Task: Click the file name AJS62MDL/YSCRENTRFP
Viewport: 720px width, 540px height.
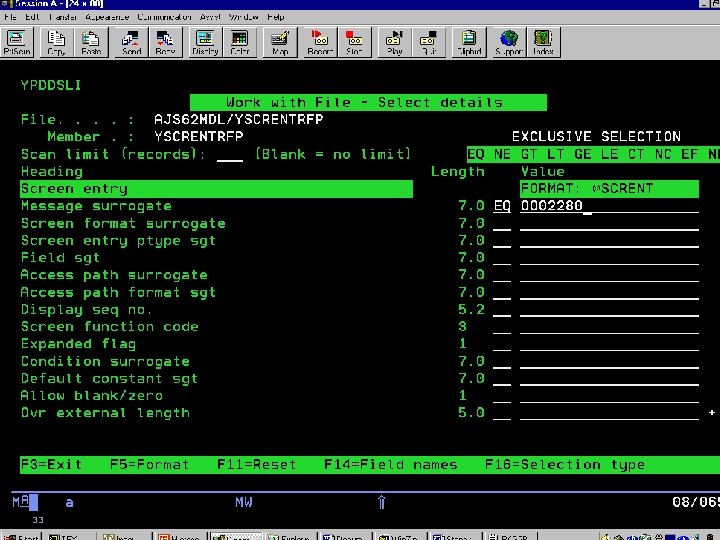Action: (239, 119)
